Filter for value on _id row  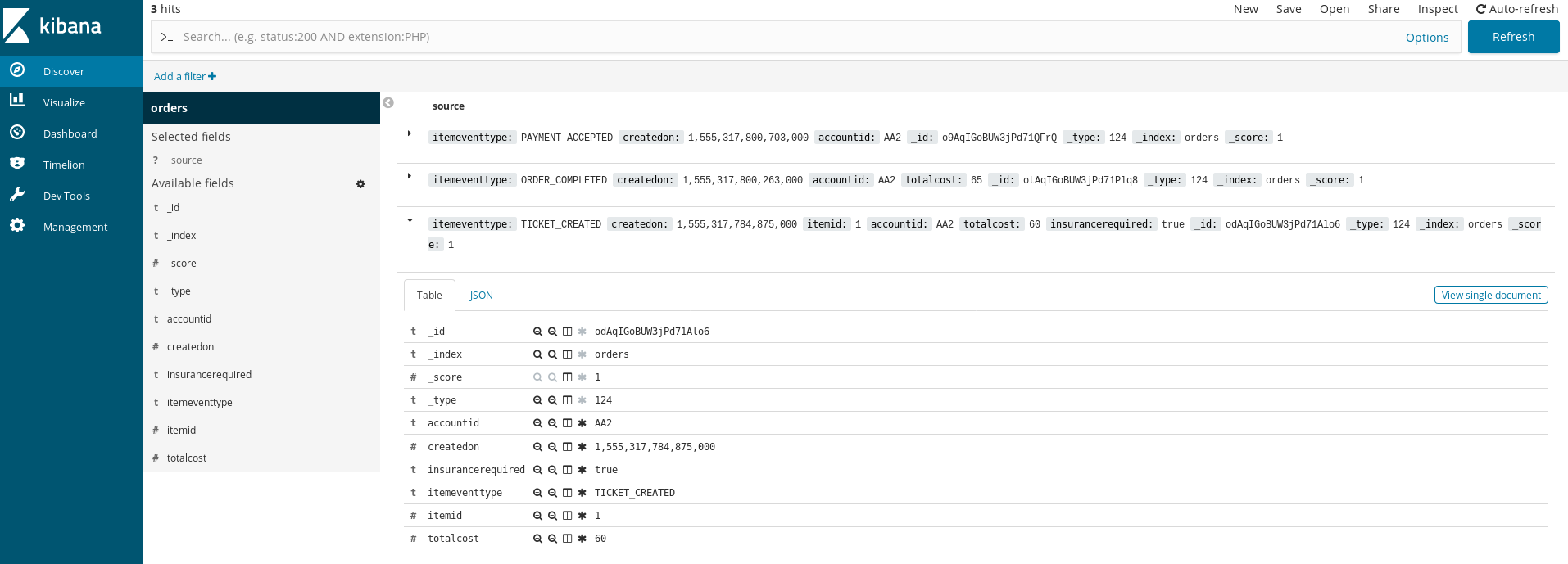pyautogui.click(x=537, y=332)
